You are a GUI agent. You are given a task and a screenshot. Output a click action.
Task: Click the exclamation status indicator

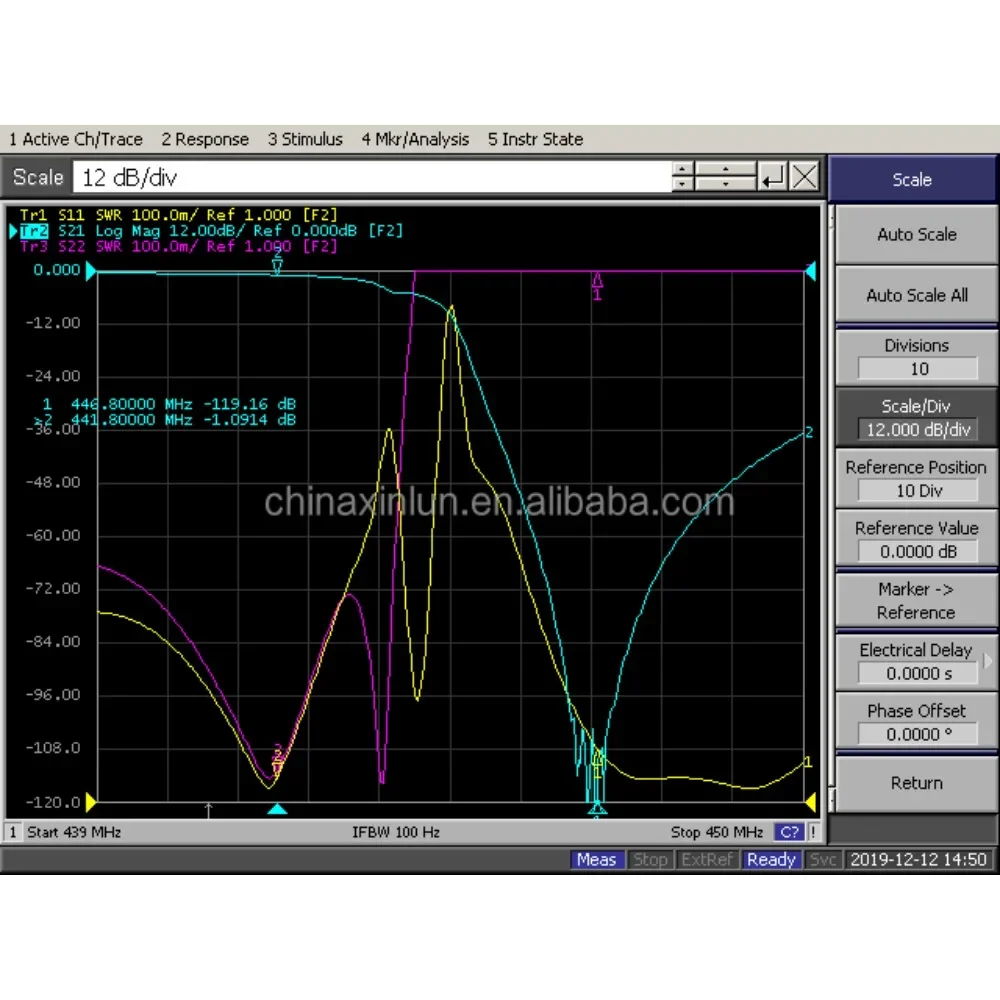click(x=813, y=832)
